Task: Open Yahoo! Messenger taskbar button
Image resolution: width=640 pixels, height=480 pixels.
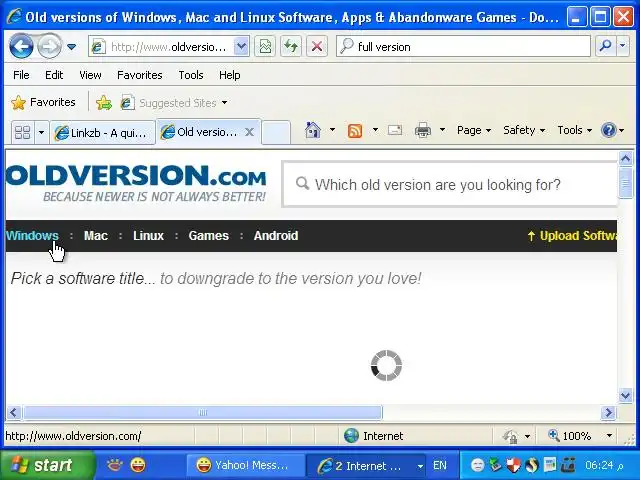Action: [x=246, y=465]
